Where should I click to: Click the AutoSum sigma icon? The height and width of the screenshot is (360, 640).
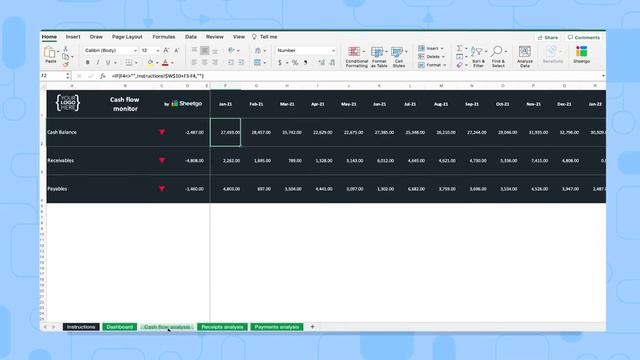tap(460, 48)
